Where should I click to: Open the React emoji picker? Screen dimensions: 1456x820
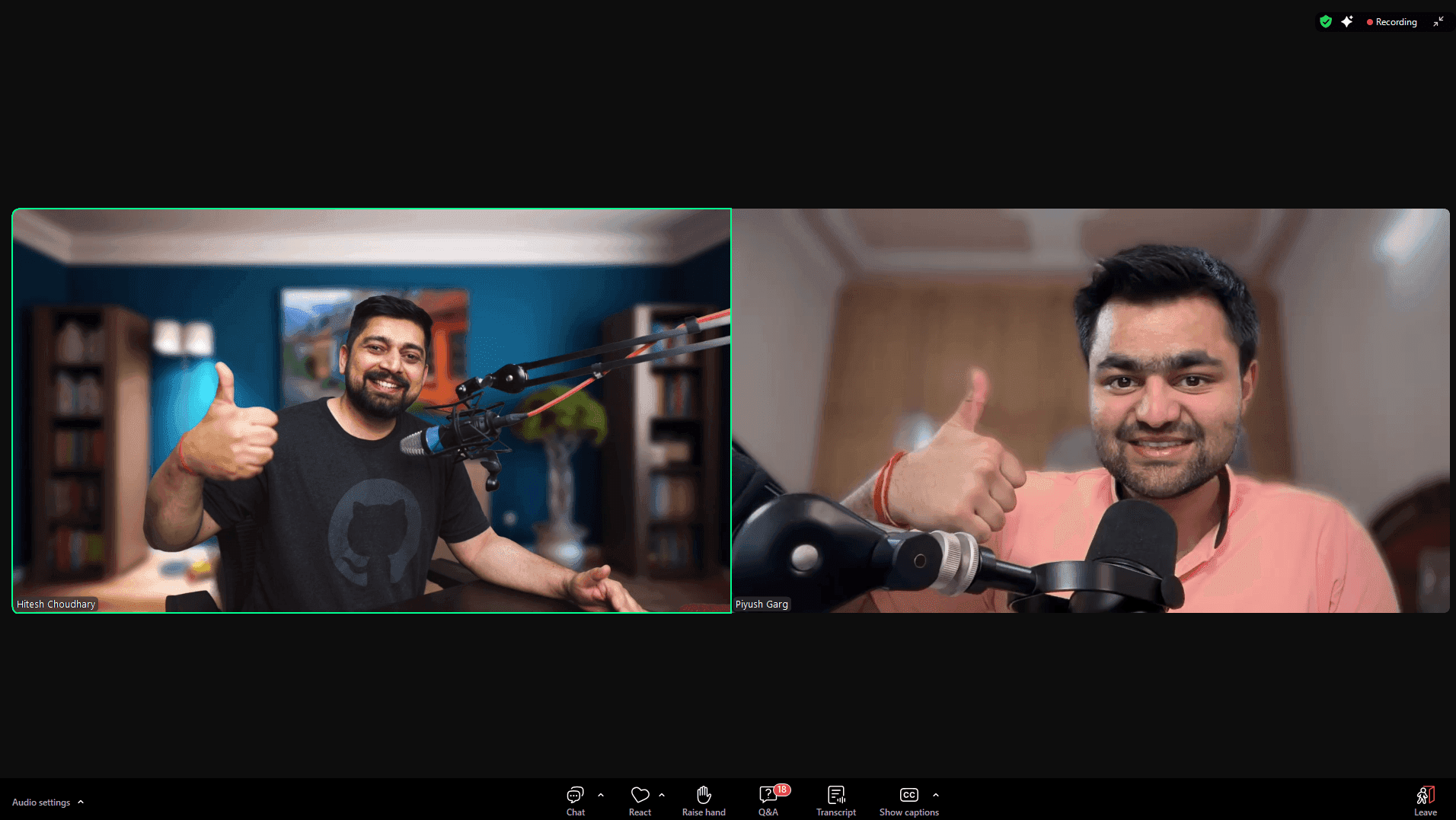[x=640, y=799]
